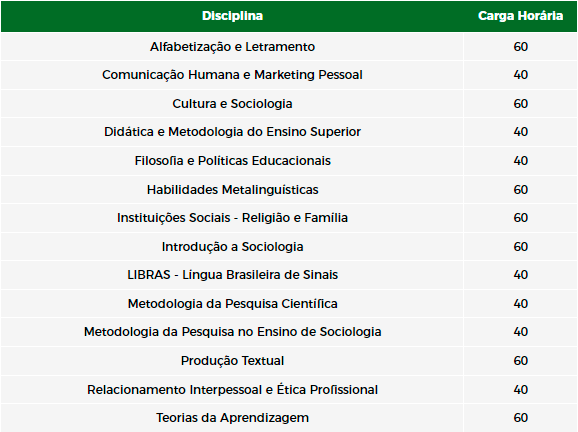Click Metodologia da Pesquisa Científica

pos(232,304)
